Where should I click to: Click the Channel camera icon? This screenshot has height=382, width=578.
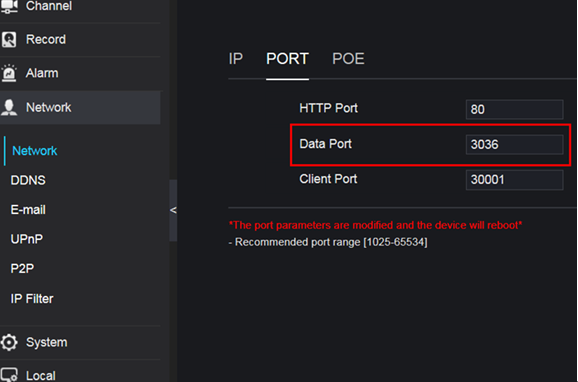tap(9, 6)
